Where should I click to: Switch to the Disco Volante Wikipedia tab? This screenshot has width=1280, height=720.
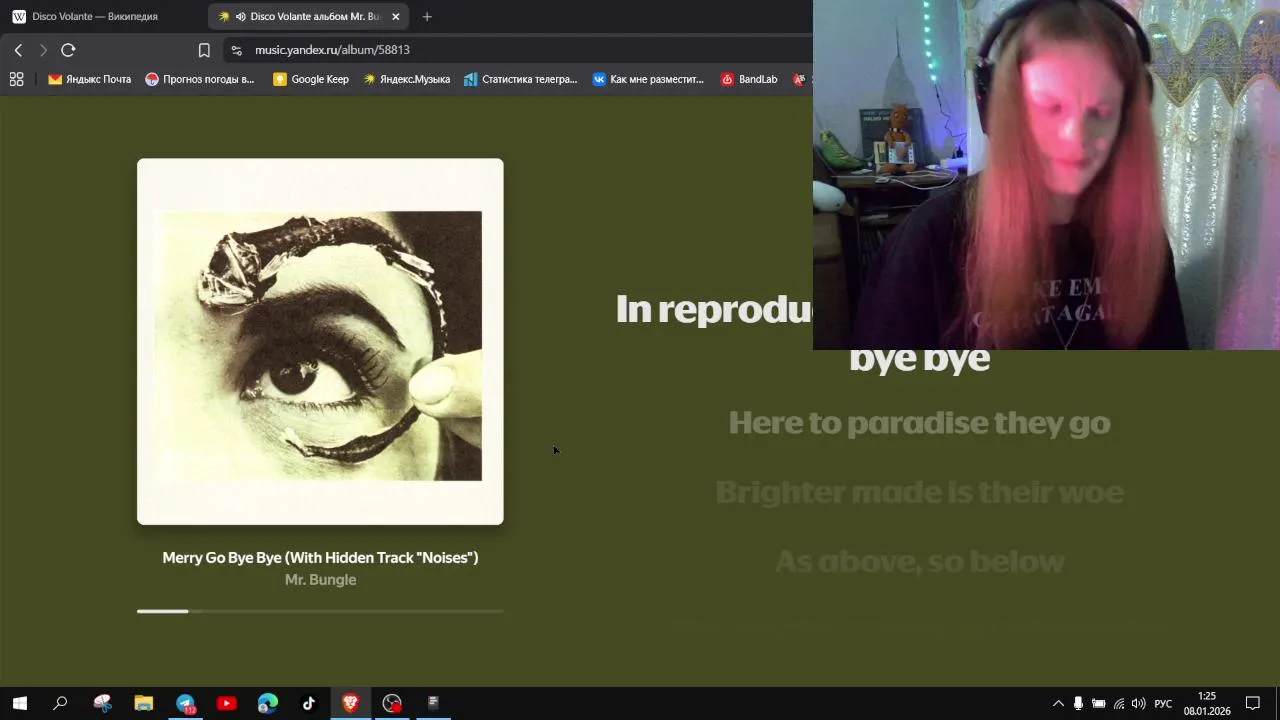[95, 17]
